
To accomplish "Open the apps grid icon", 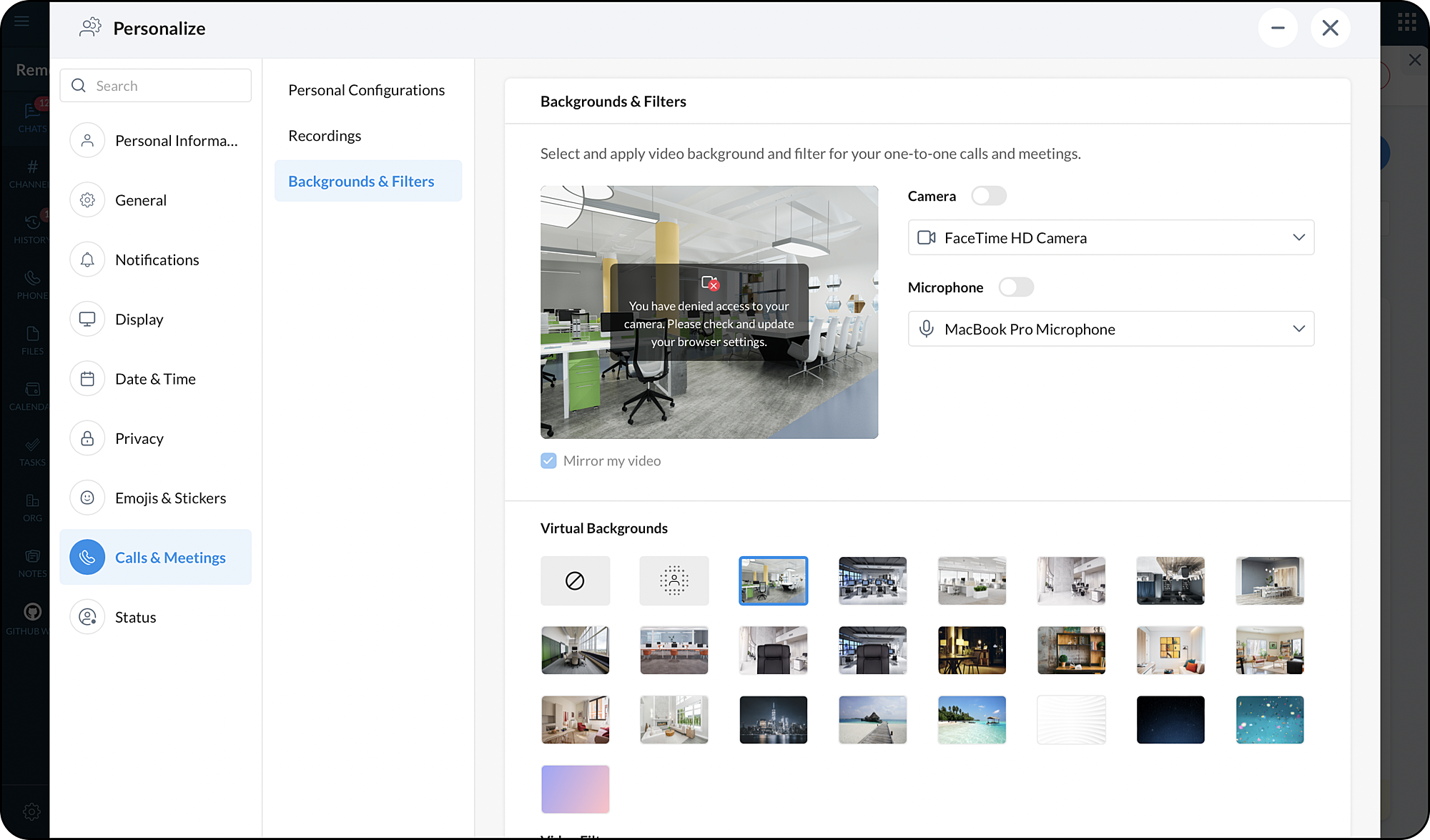I will point(1406,22).
